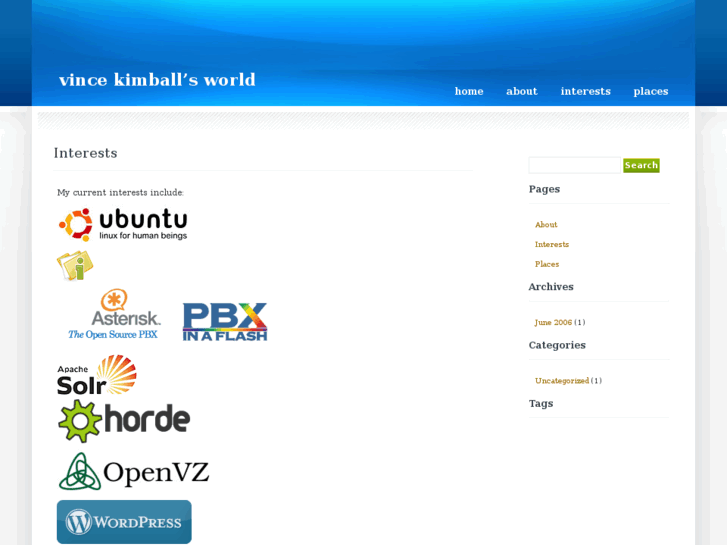Click the Pages sidebar heading
This screenshot has width=727, height=545.
click(x=544, y=189)
